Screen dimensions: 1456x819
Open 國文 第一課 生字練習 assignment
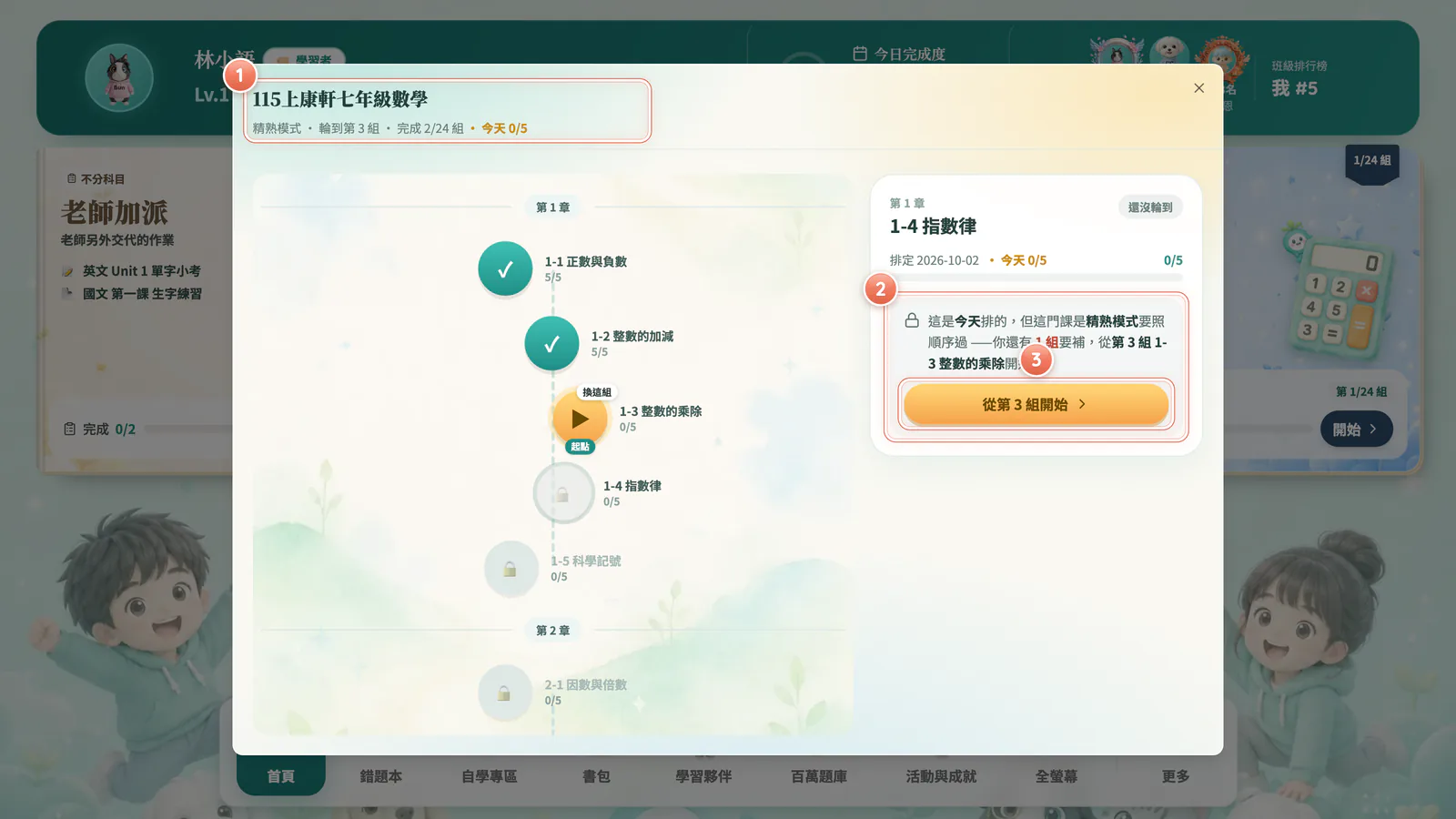click(142, 294)
